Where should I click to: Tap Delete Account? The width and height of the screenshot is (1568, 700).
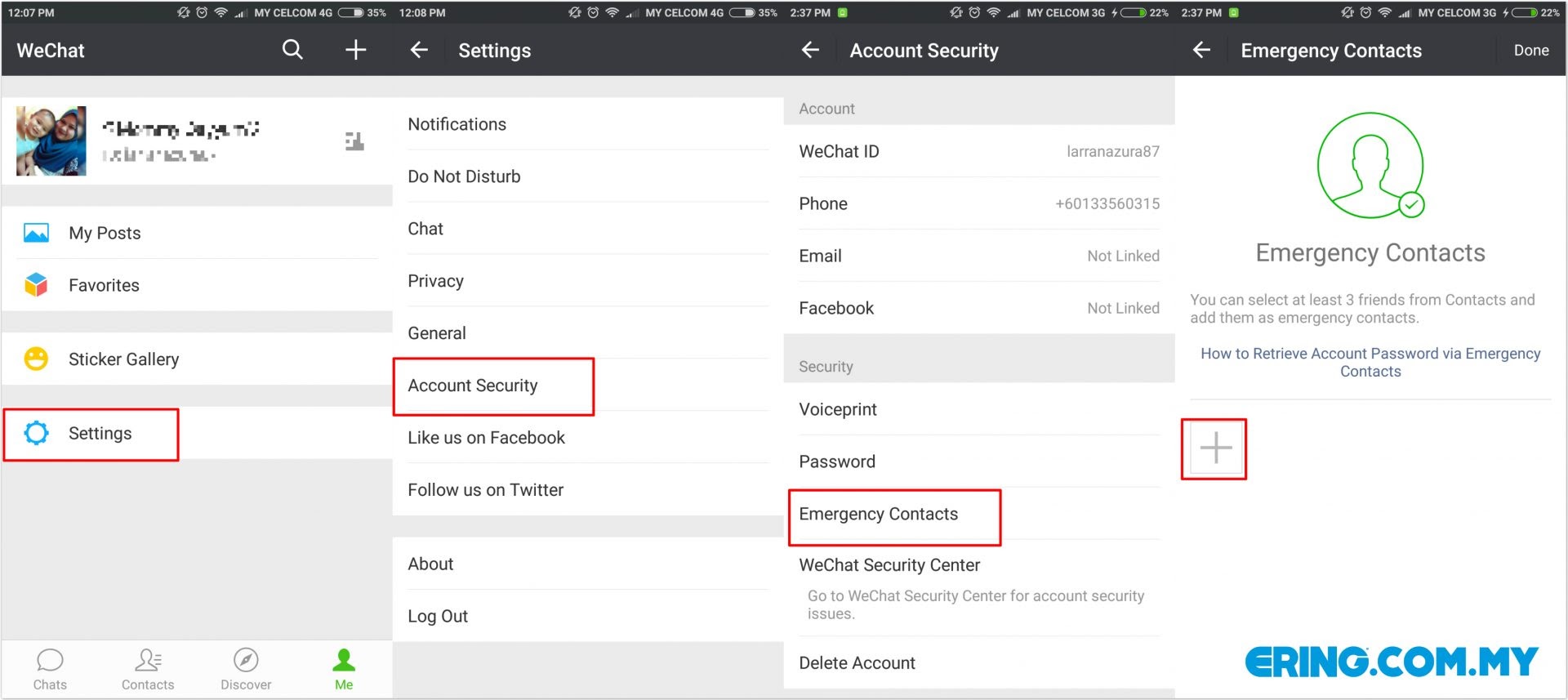pyautogui.click(x=979, y=662)
